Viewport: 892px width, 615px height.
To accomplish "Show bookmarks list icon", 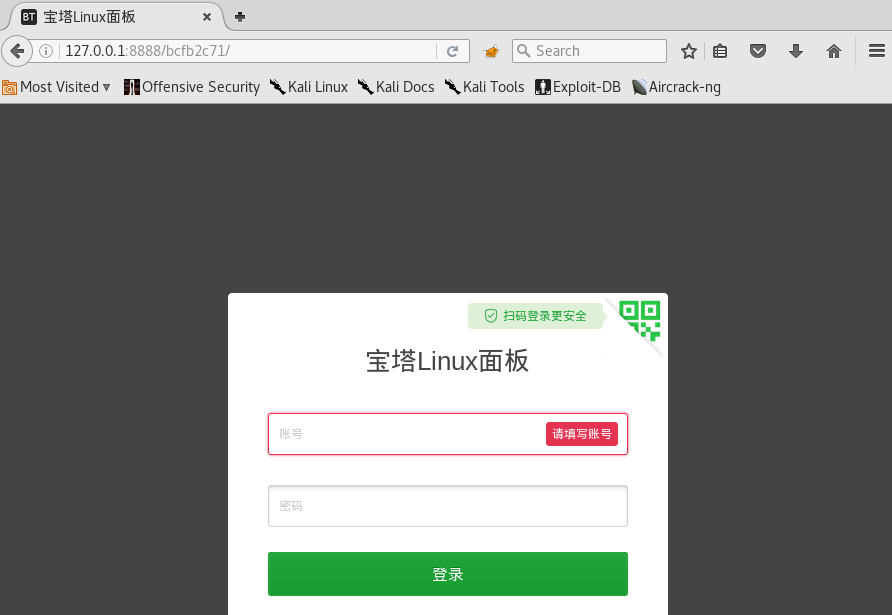I will 720,51.
